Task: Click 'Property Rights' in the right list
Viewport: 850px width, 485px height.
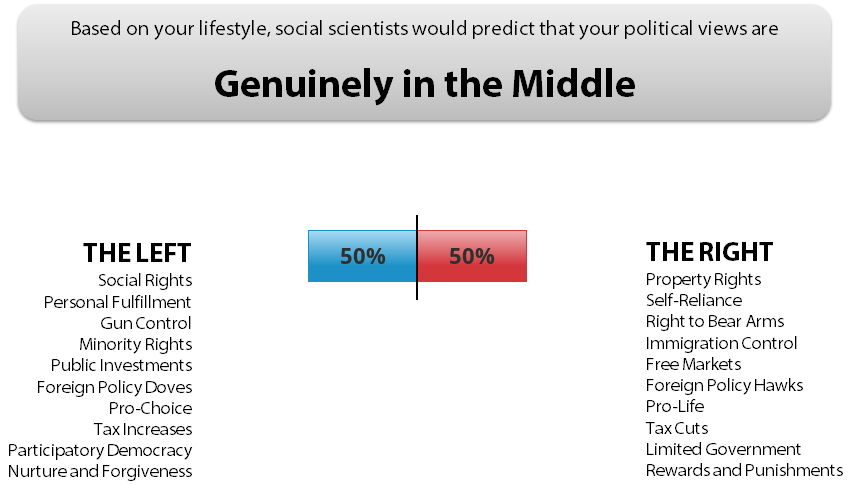Action: coord(703,279)
